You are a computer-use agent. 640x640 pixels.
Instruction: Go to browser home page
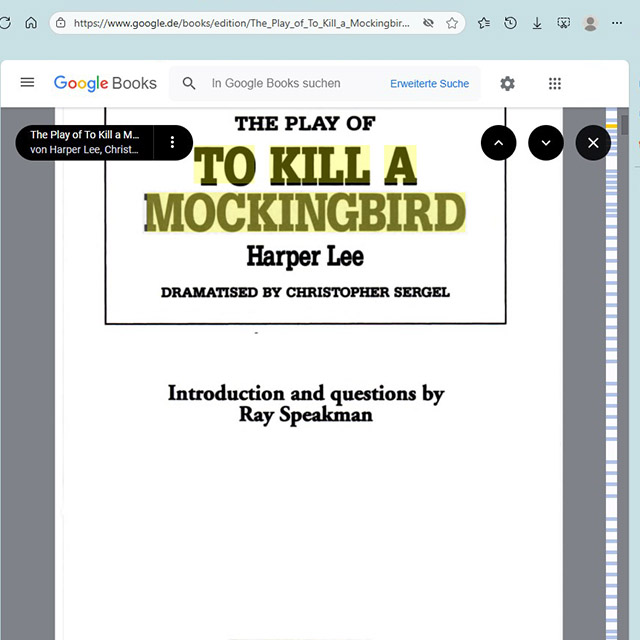tap(31, 23)
